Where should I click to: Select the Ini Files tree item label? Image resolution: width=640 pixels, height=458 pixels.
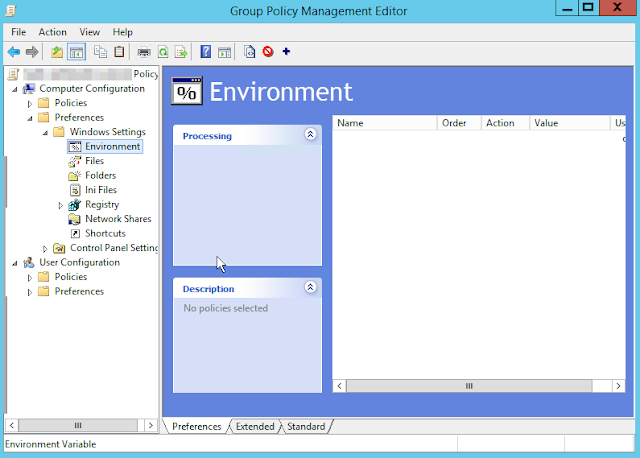tap(101, 190)
